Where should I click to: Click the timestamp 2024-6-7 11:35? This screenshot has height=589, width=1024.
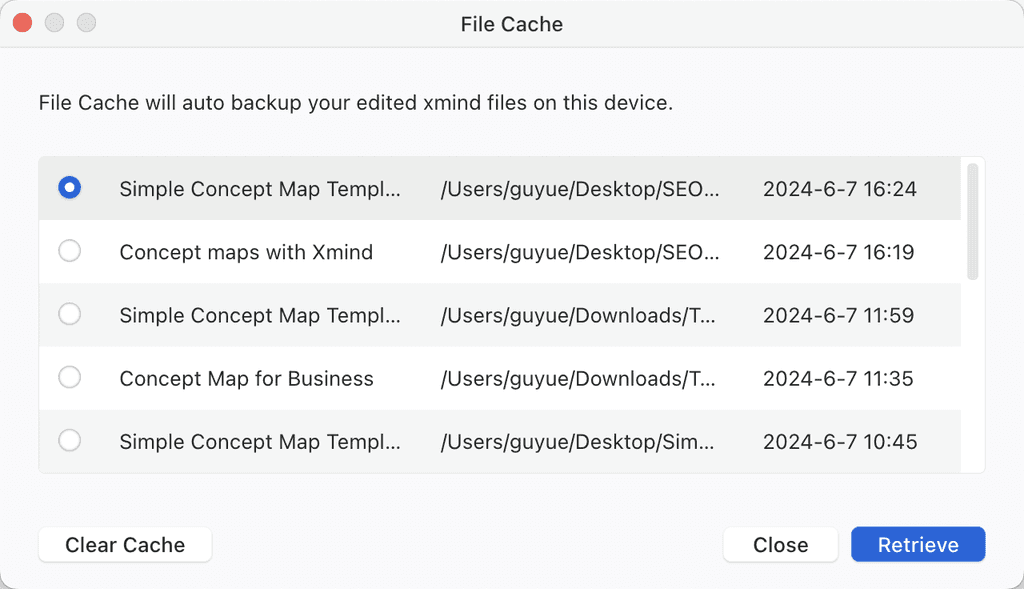(x=838, y=377)
